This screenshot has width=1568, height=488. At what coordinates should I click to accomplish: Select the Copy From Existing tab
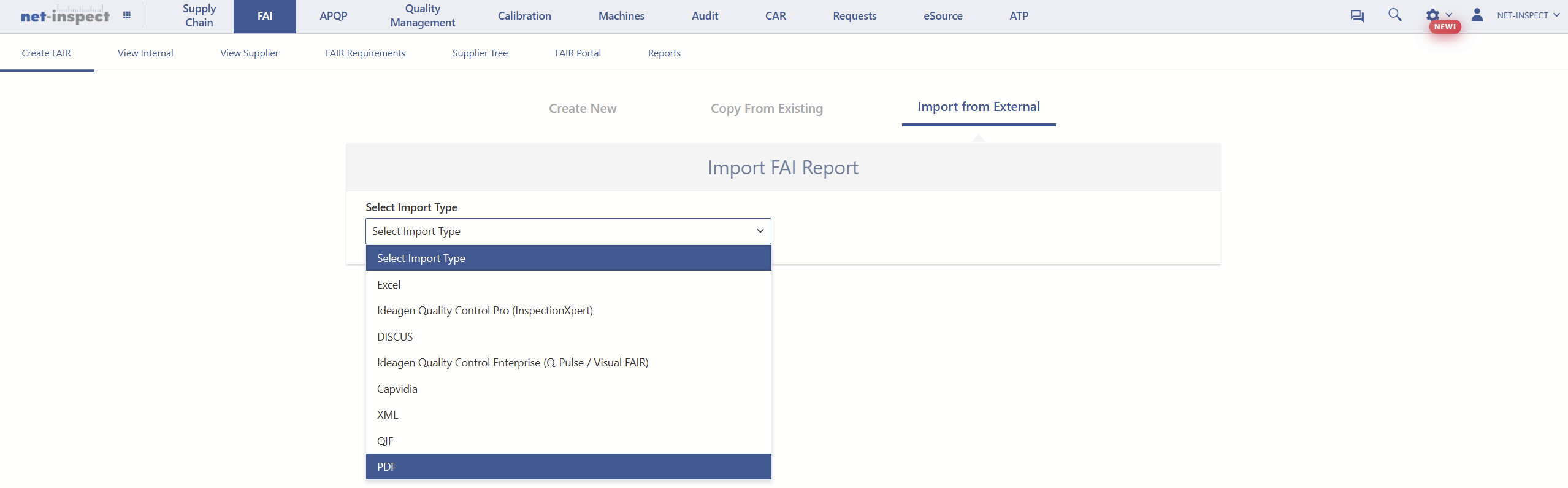click(767, 109)
